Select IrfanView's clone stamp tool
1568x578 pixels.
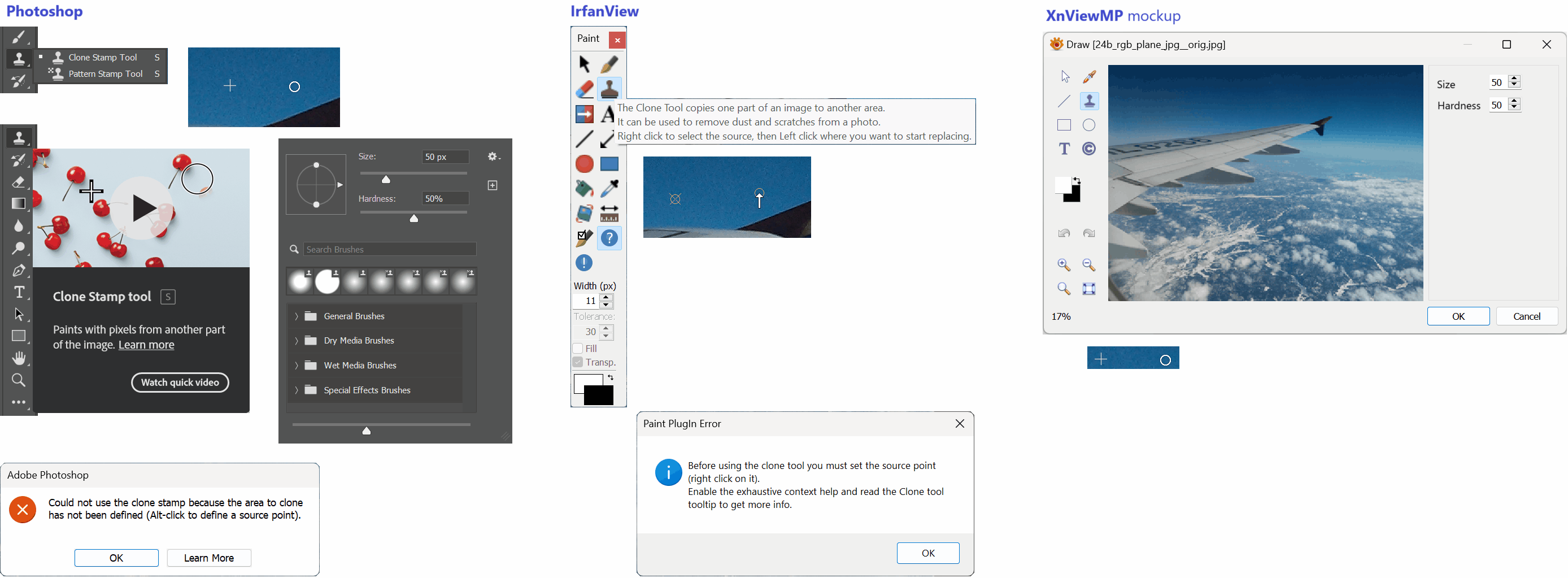click(x=609, y=89)
